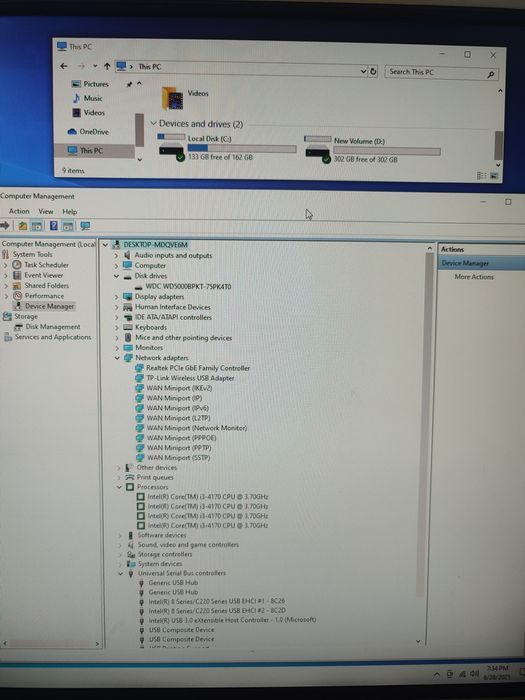The width and height of the screenshot is (525, 700).
Task: Select WAN Miniport (SSTP)
Action: point(178,458)
